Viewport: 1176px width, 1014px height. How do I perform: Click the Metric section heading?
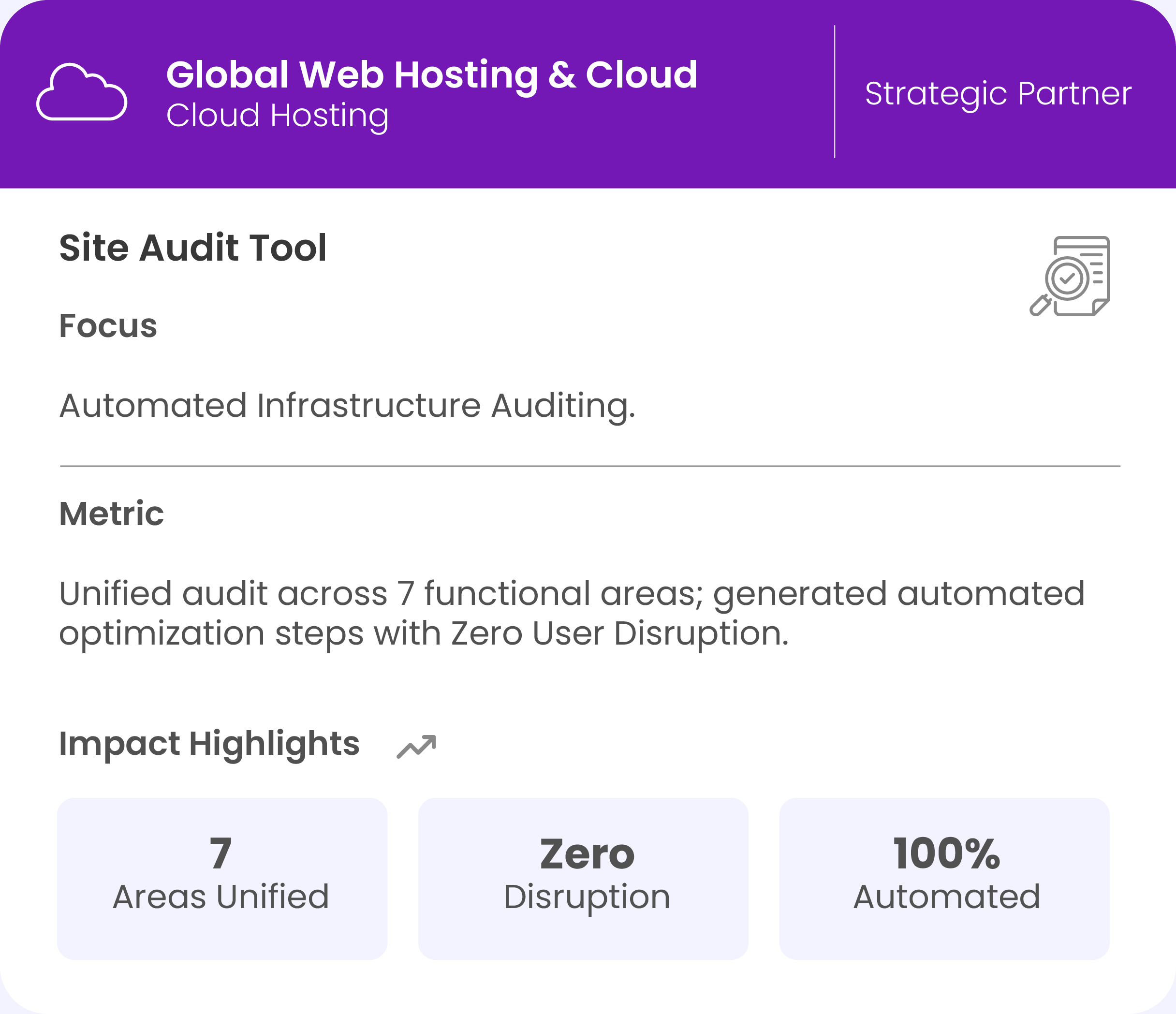pyautogui.click(x=111, y=514)
